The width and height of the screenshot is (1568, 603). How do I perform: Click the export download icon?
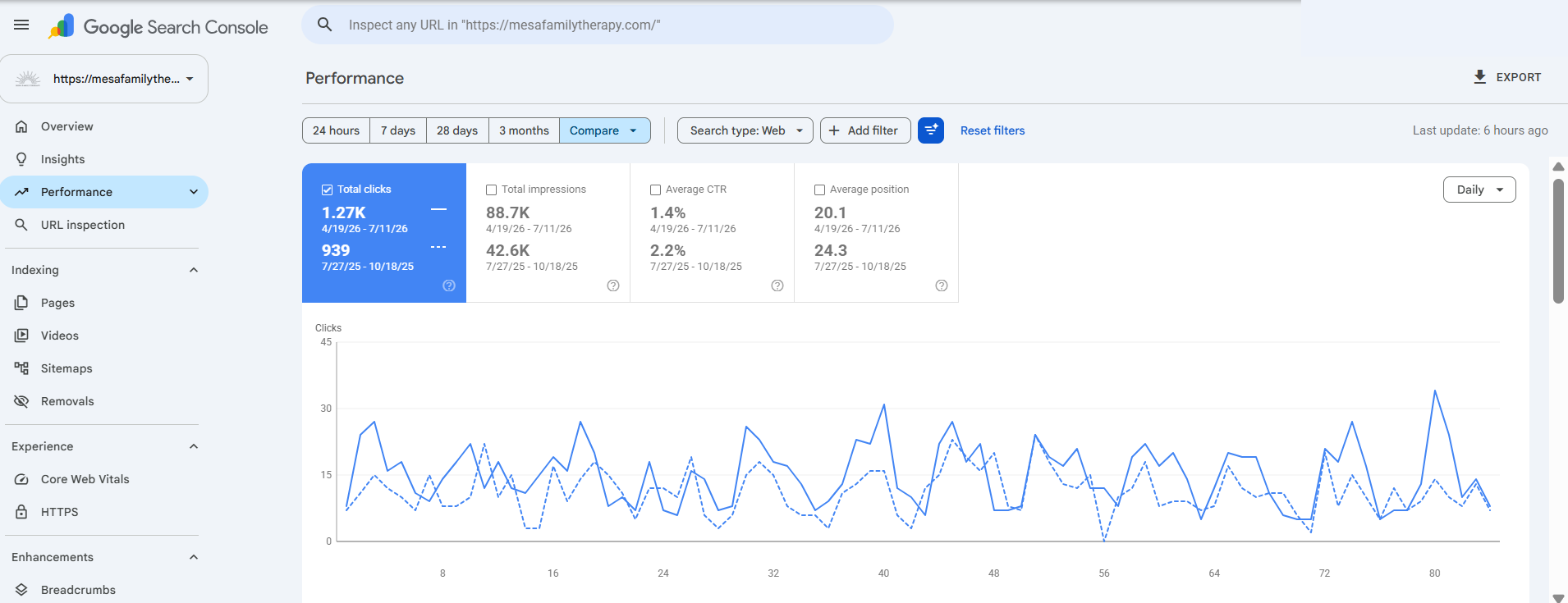[x=1480, y=77]
